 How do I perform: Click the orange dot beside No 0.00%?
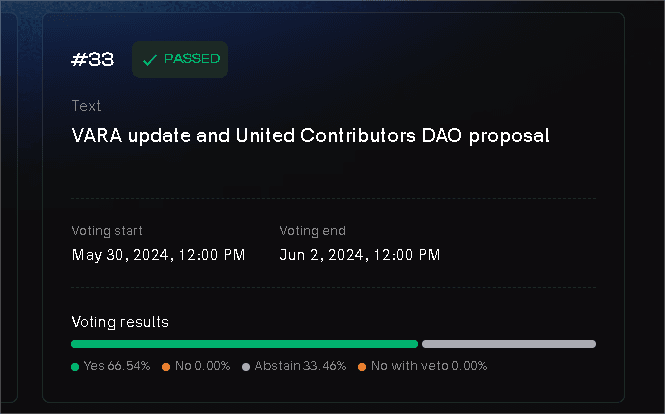pos(166,367)
